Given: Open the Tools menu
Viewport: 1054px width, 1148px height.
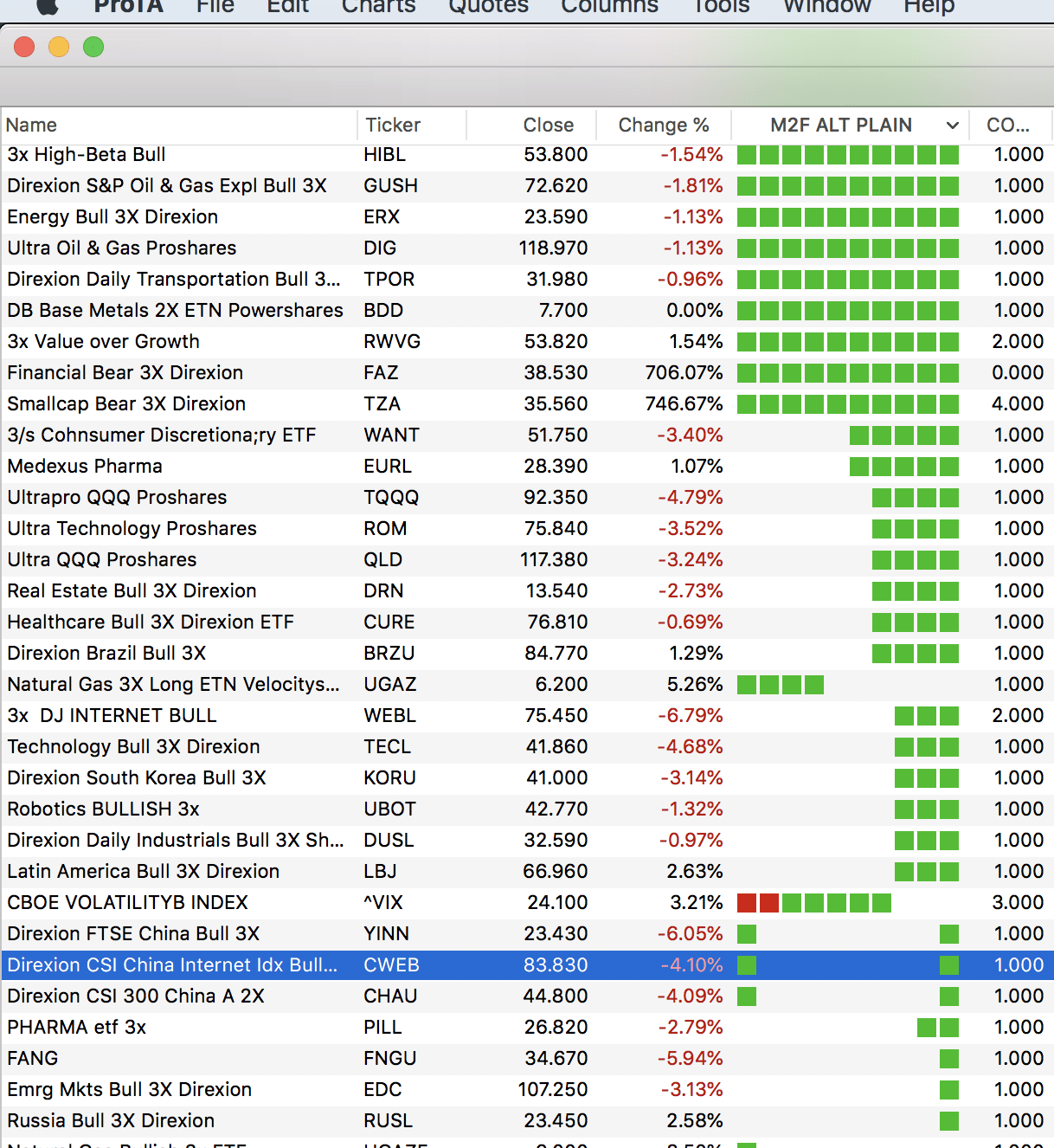Looking at the screenshot, I should [722, 6].
